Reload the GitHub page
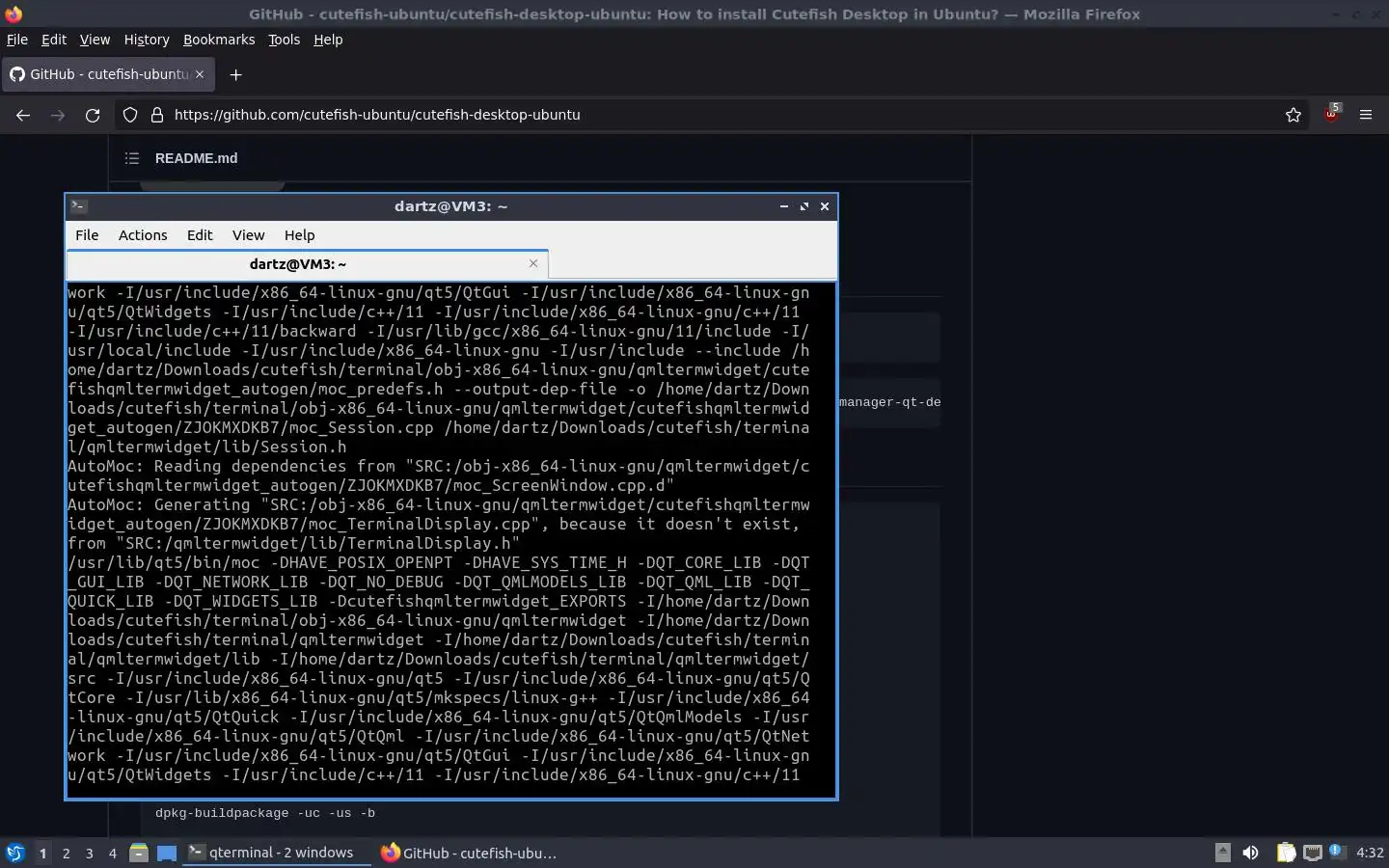The height and width of the screenshot is (868, 1389). click(x=93, y=115)
